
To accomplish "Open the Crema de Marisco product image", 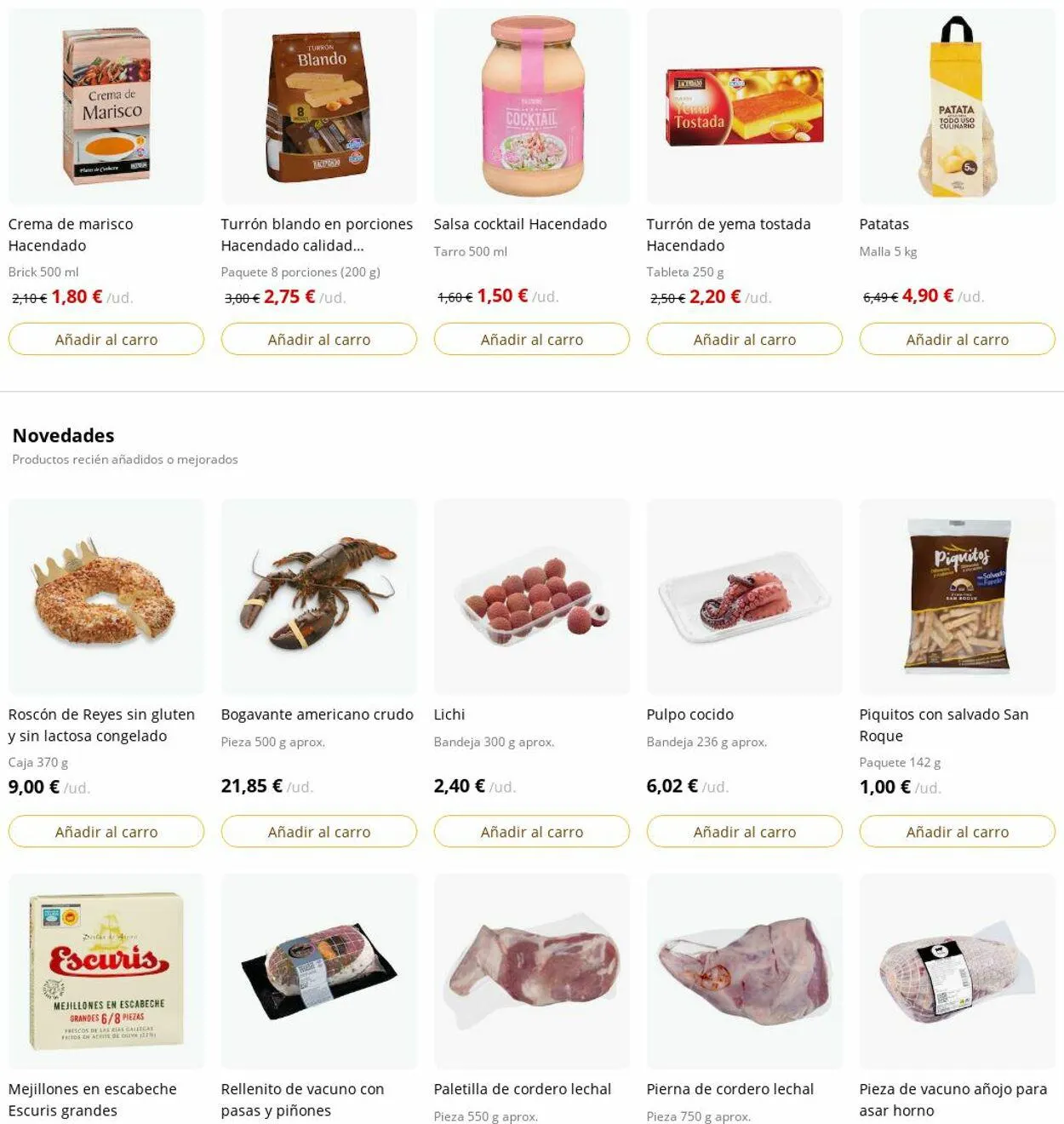I will click(x=106, y=106).
